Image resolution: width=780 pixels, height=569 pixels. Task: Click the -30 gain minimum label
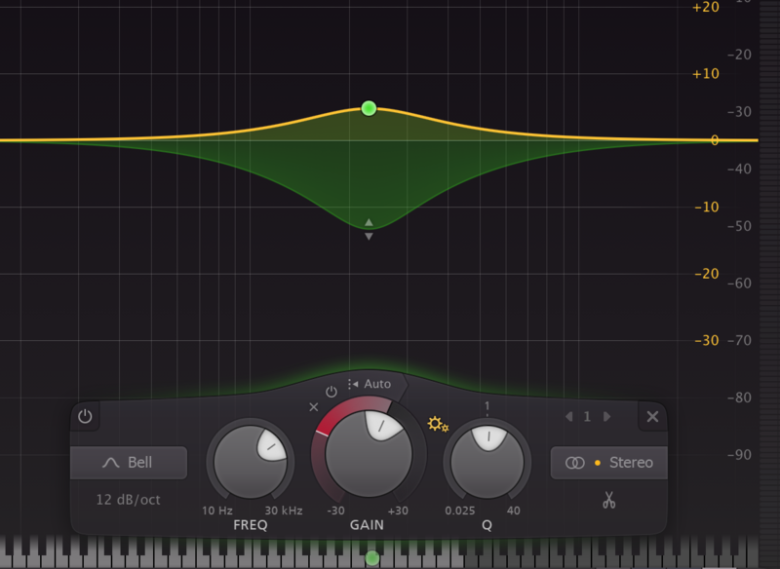[x=336, y=511]
